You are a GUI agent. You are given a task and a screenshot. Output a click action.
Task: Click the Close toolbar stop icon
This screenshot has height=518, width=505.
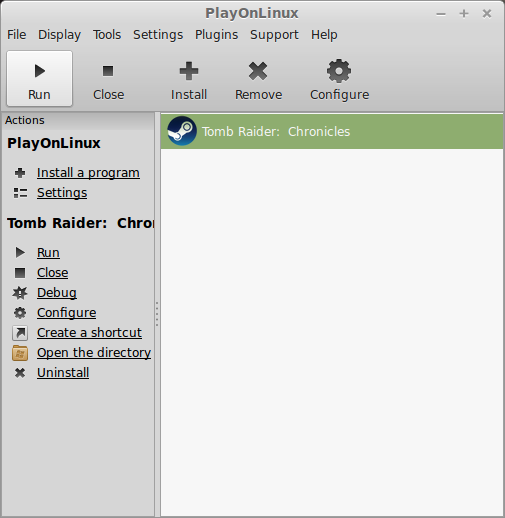tap(108, 71)
